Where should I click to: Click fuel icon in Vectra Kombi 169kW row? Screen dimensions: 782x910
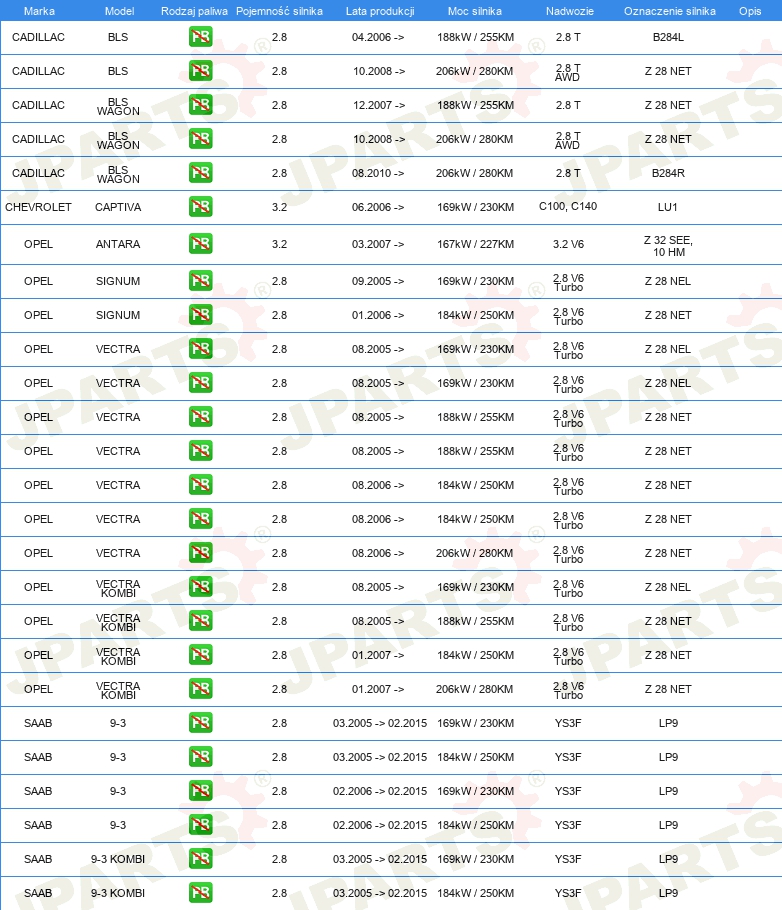pyautogui.click(x=200, y=587)
